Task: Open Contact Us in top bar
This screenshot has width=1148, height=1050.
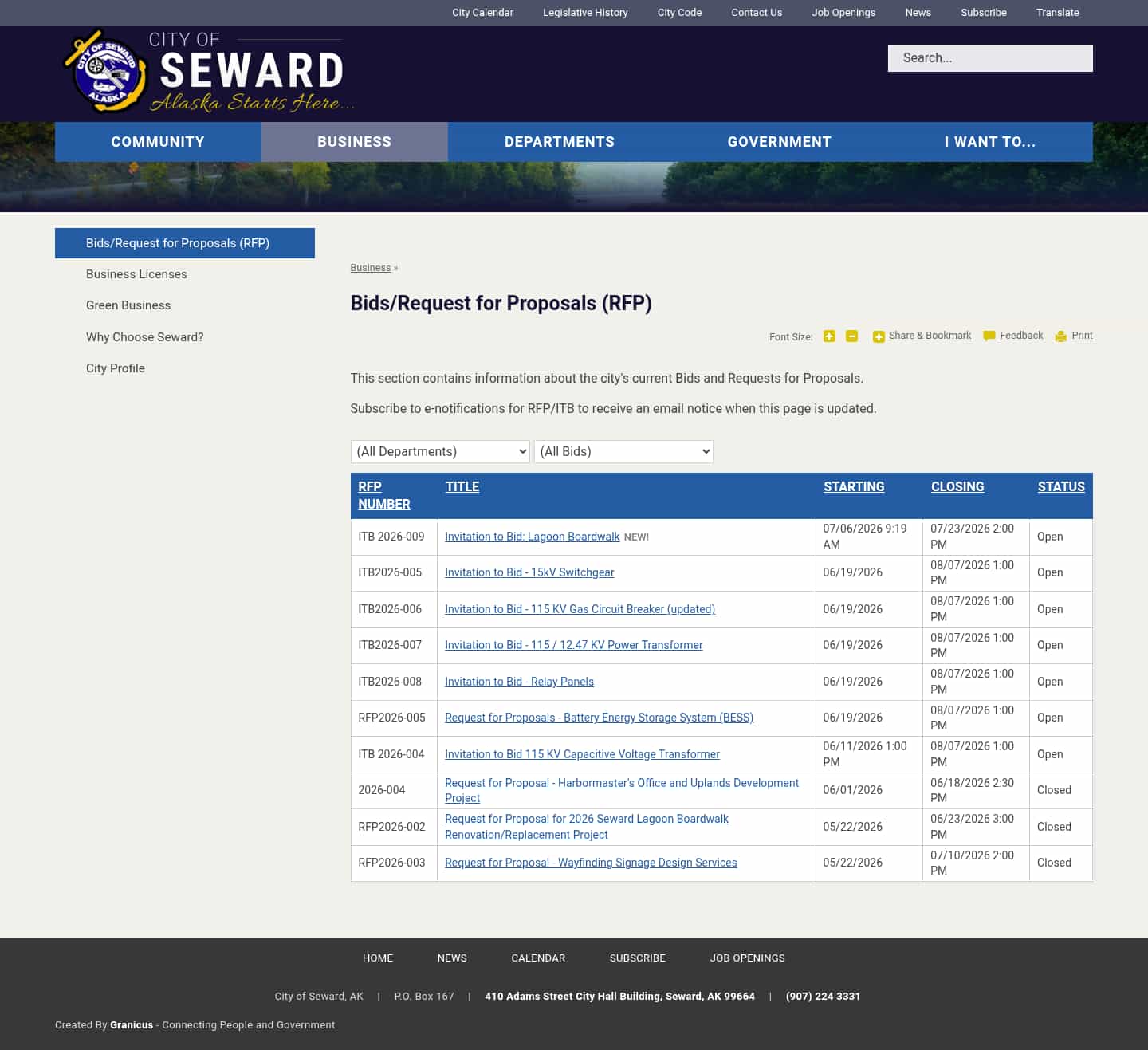Action: click(x=757, y=13)
